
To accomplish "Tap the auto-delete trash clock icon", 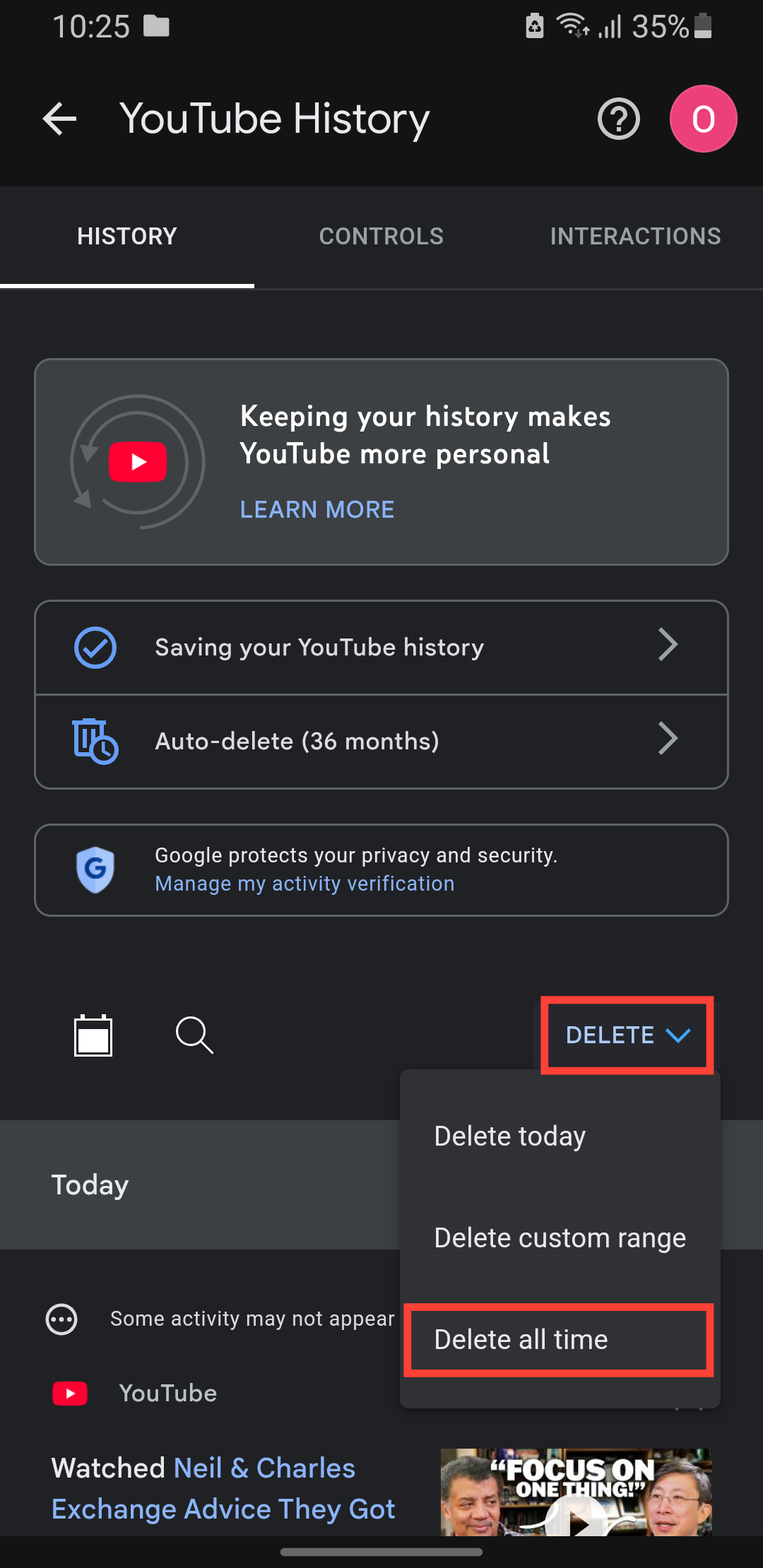I will (x=95, y=741).
